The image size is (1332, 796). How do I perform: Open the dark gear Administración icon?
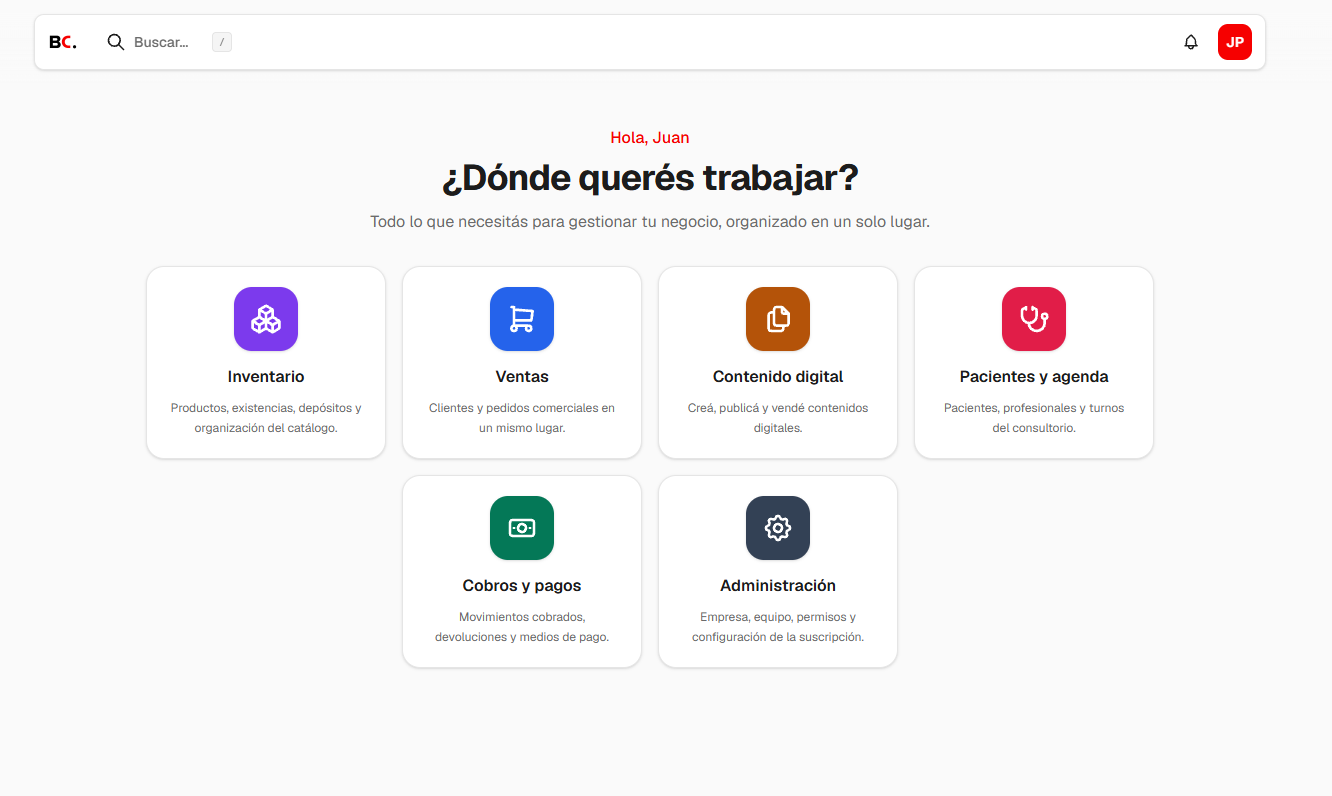click(778, 528)
